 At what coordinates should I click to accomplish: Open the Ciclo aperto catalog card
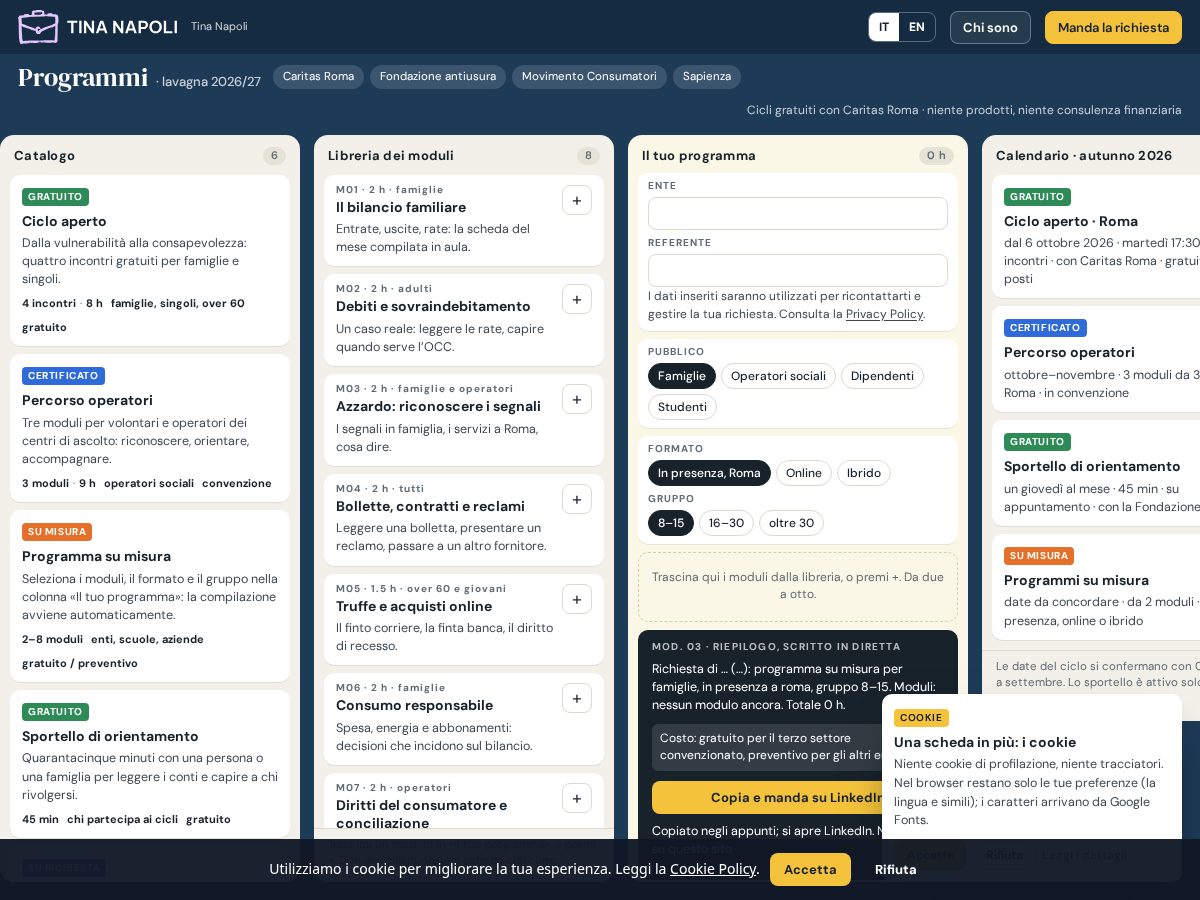click(150, 260)
